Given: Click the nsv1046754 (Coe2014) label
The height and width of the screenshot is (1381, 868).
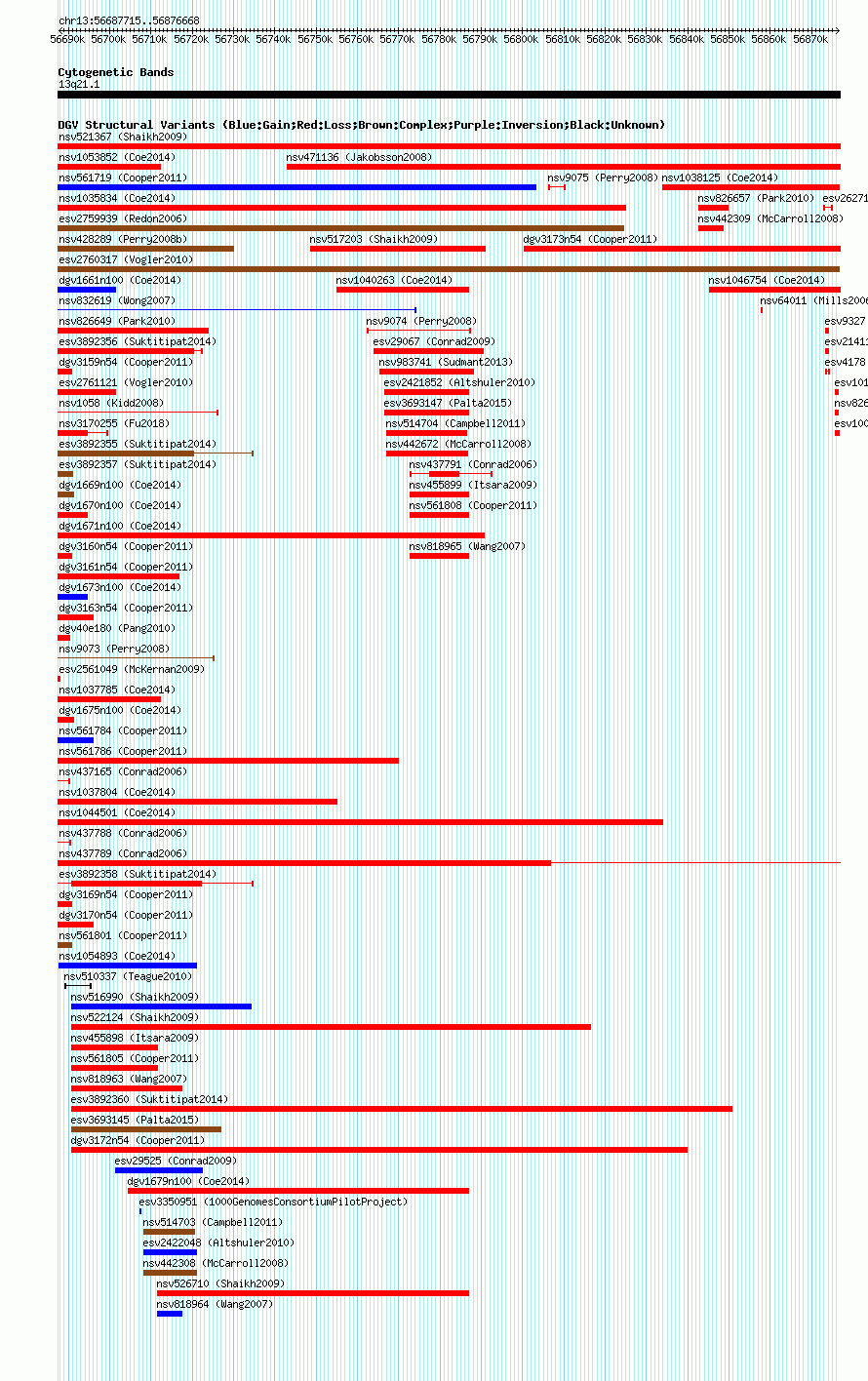Looking at the screenshot, I should tap(767, 280).
